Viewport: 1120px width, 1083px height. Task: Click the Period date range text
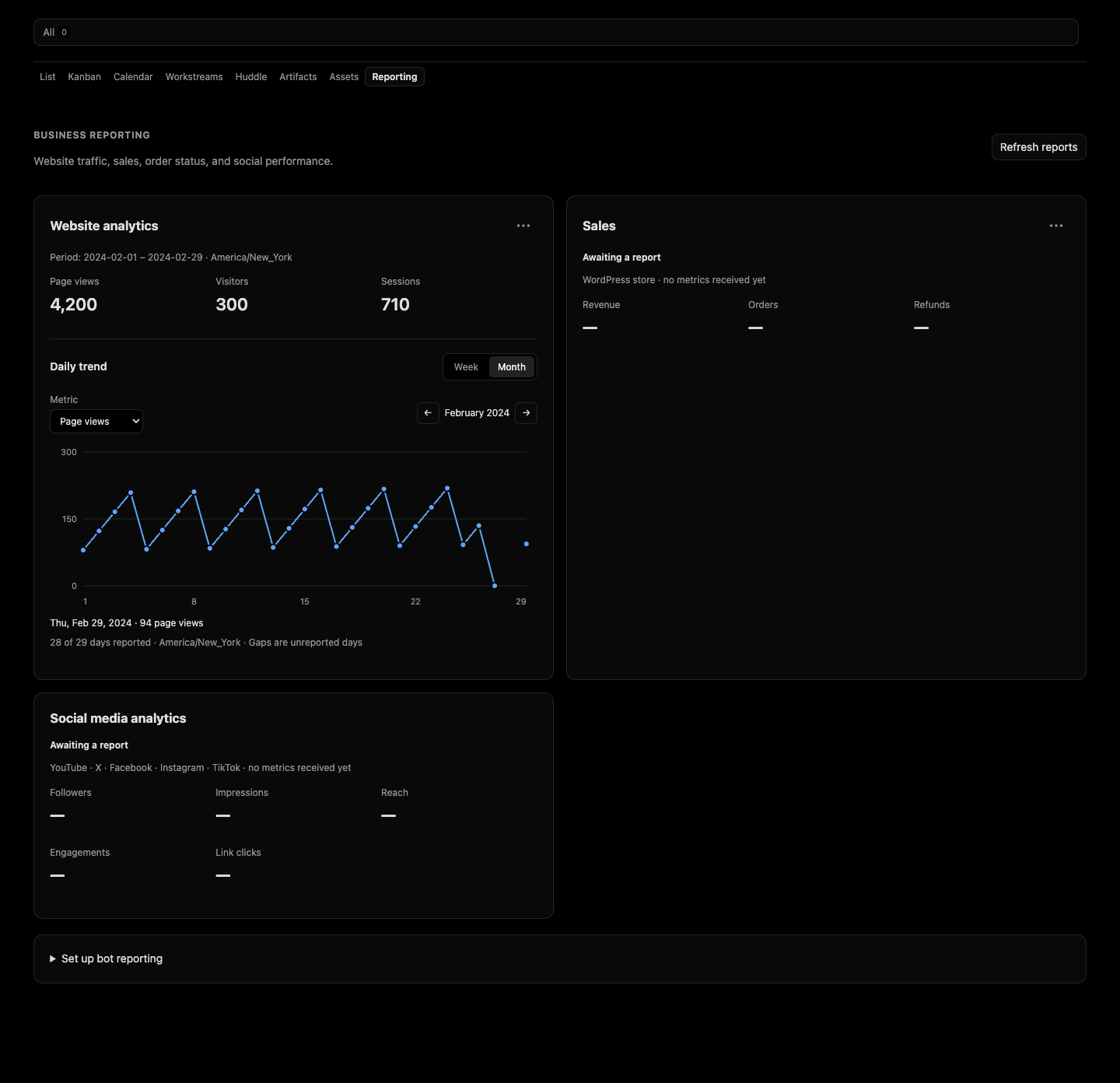click(171, 258)
